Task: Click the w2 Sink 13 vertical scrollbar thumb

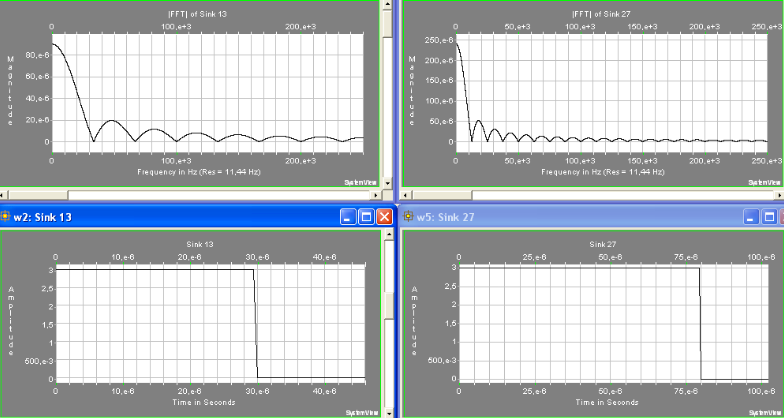Action: pyautogui.click(x=387, y=306)
